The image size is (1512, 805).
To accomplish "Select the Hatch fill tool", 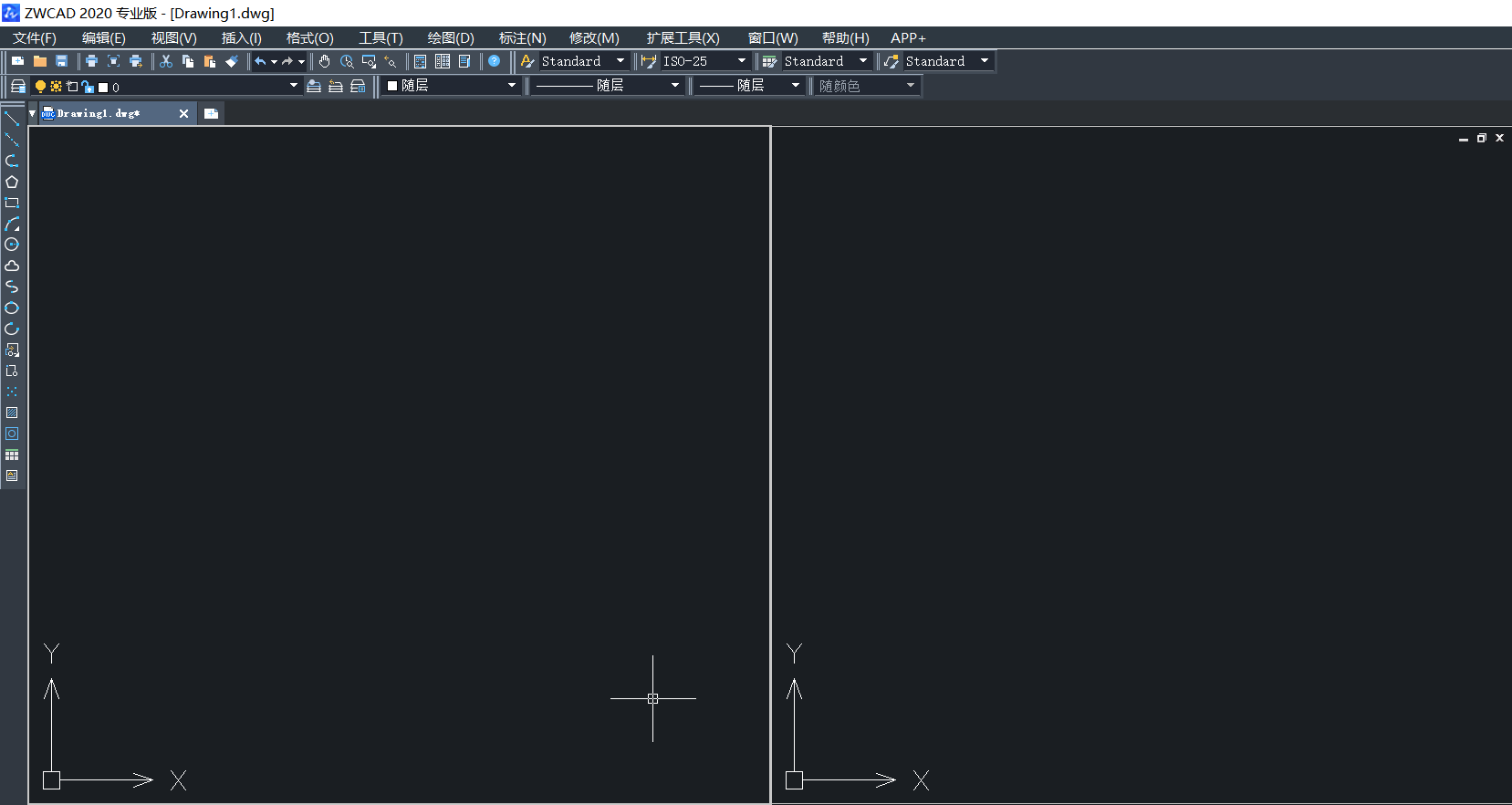I will pyautogui.click(x=12, y=413).
